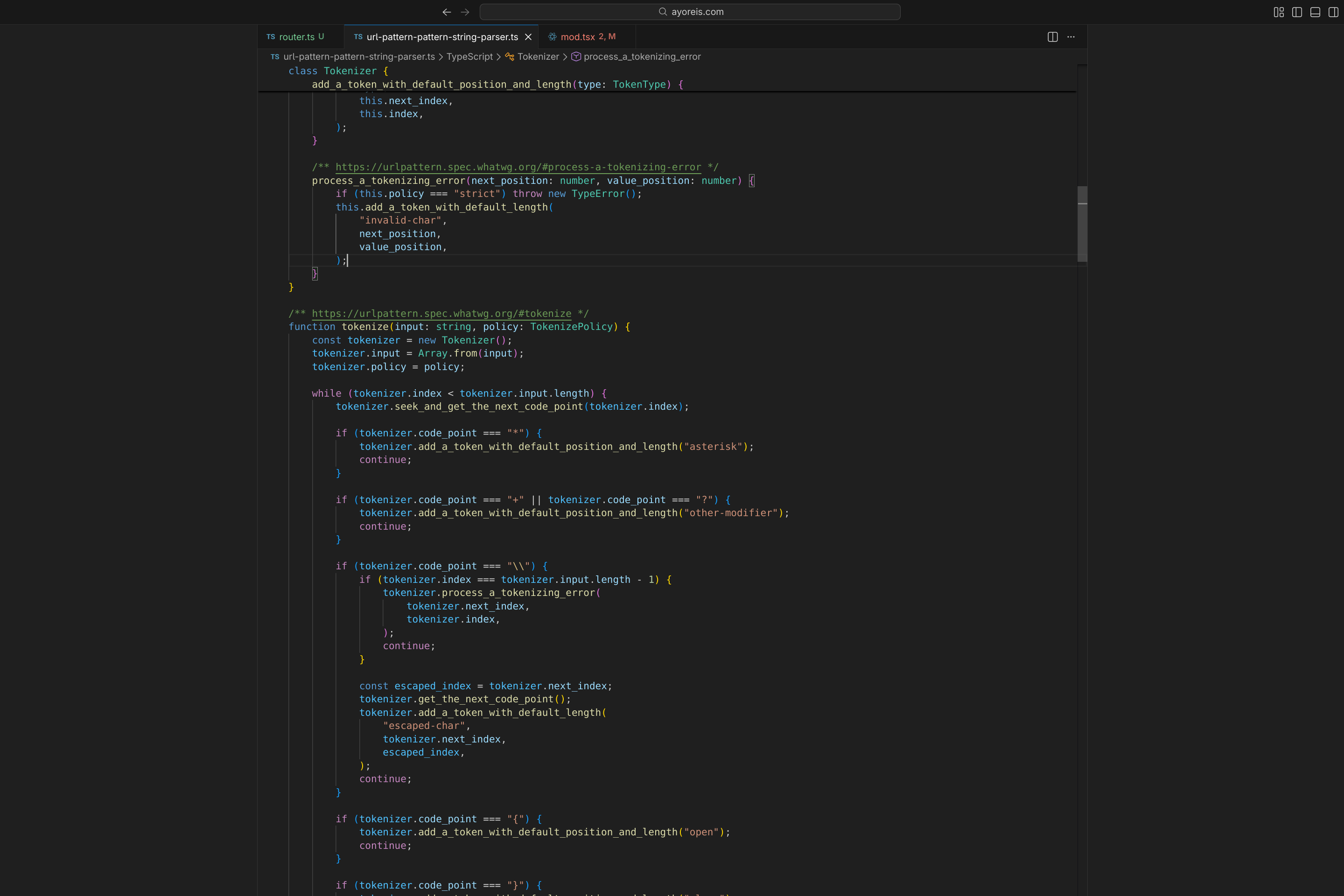Open the urlpattern spec #tokenize link
Viewport: 1344px width, 896px height.
tap(441, 313)
